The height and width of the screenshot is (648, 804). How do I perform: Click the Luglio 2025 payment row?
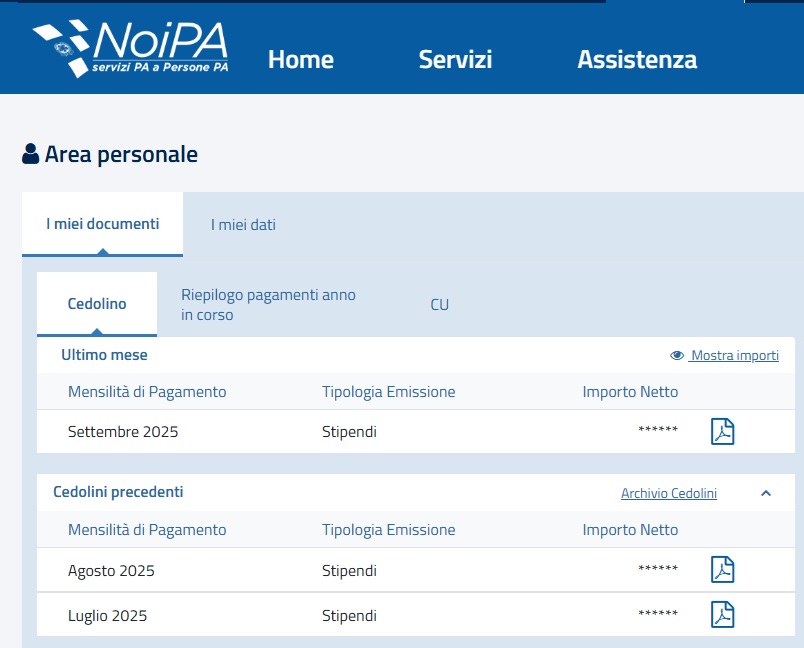click(x=107, y=615)
